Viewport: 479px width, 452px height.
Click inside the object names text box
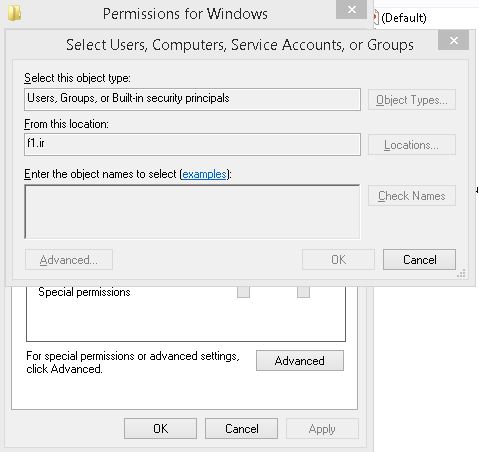pyautogui.click(x=192, y=212)
